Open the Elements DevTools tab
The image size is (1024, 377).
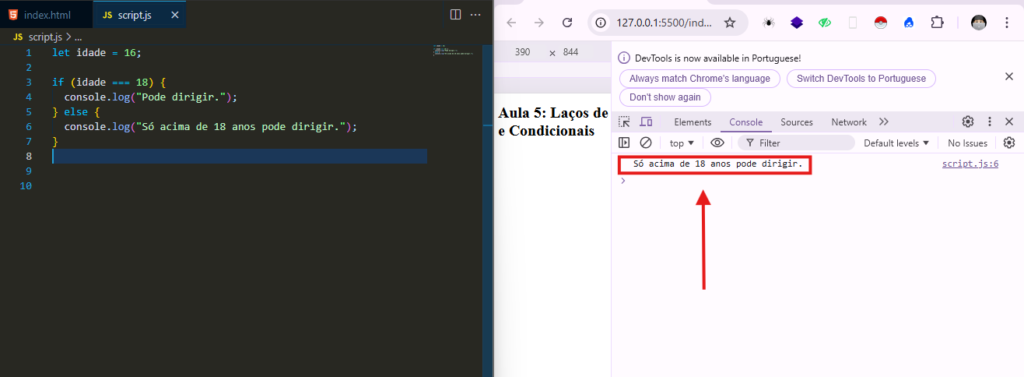(x=692, y=122)
